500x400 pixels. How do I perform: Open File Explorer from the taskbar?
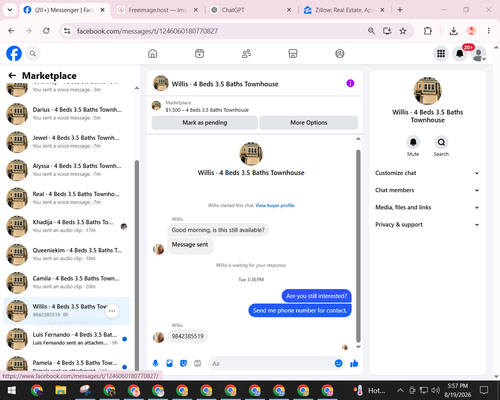[61, 390]
